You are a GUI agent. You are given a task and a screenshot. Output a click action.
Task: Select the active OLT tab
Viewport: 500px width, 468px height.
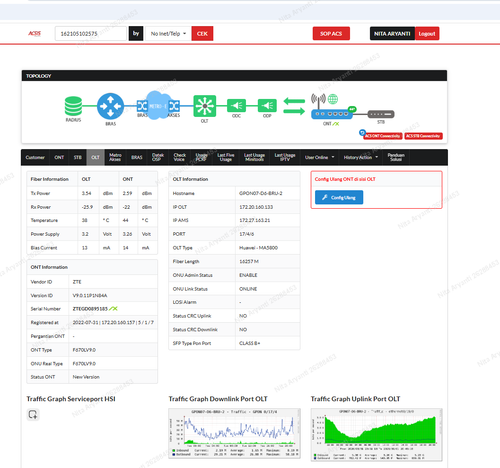coord(95,157)
